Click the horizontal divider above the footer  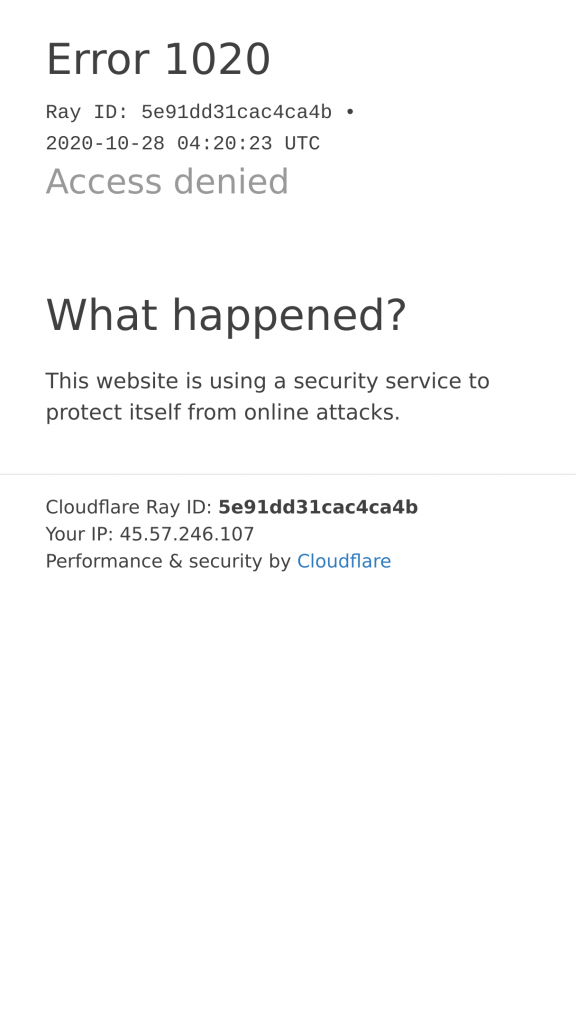tap(288, 474)
